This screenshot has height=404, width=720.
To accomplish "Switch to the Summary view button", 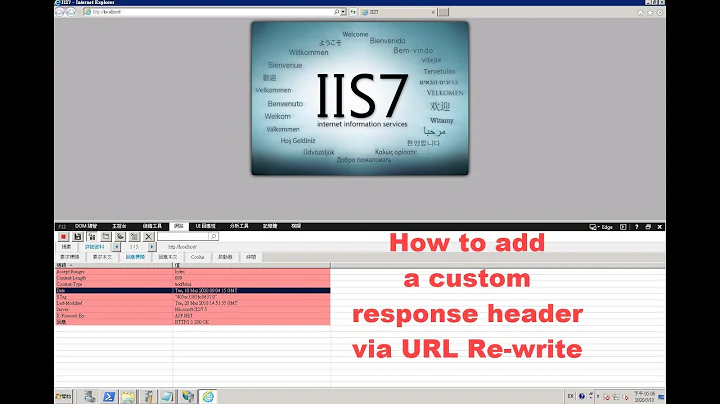I will click(67, 247).
